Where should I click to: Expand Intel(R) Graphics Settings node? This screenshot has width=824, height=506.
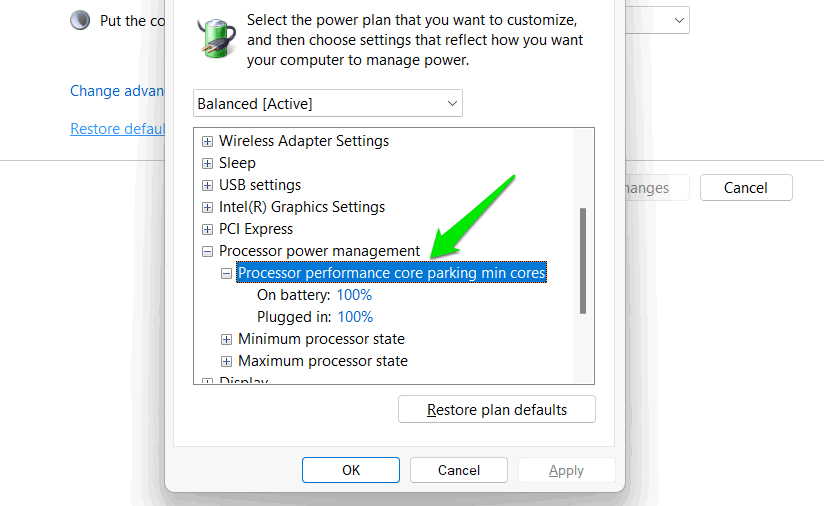[x=208, y=207]
